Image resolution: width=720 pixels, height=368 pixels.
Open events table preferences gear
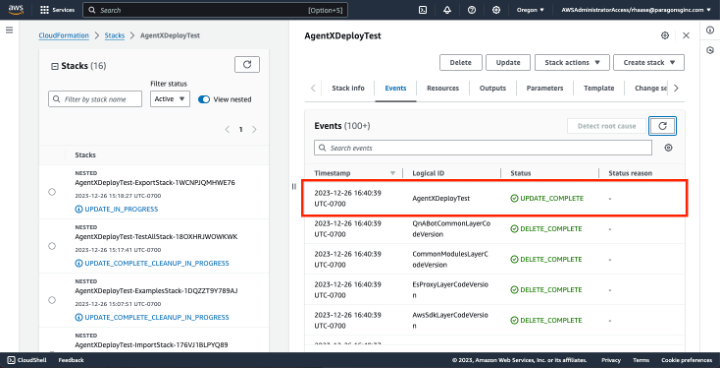coord(669,147)
